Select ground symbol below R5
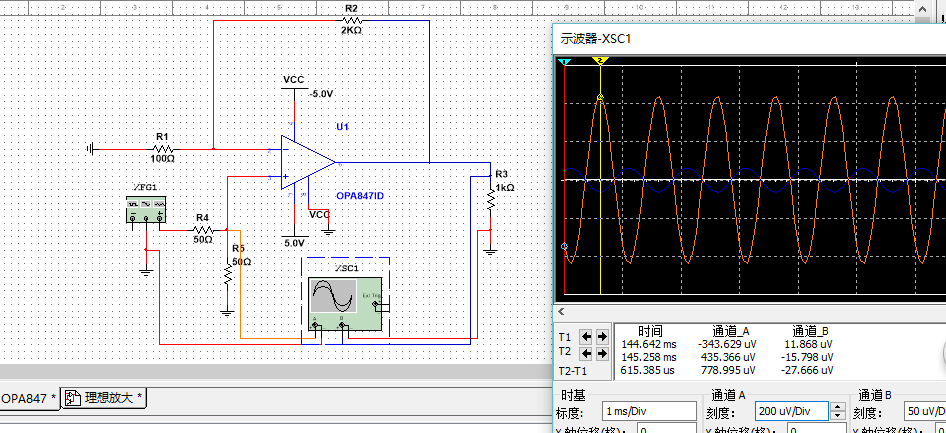Screen dimensions: 946x433 227,311
